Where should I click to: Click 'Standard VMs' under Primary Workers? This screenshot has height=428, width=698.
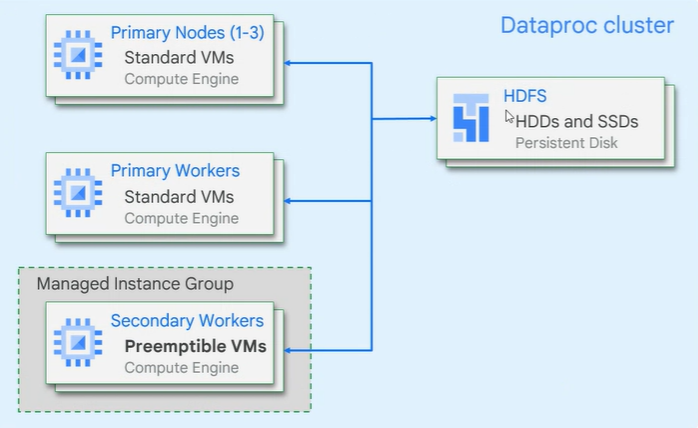click(x=179, y=196)
